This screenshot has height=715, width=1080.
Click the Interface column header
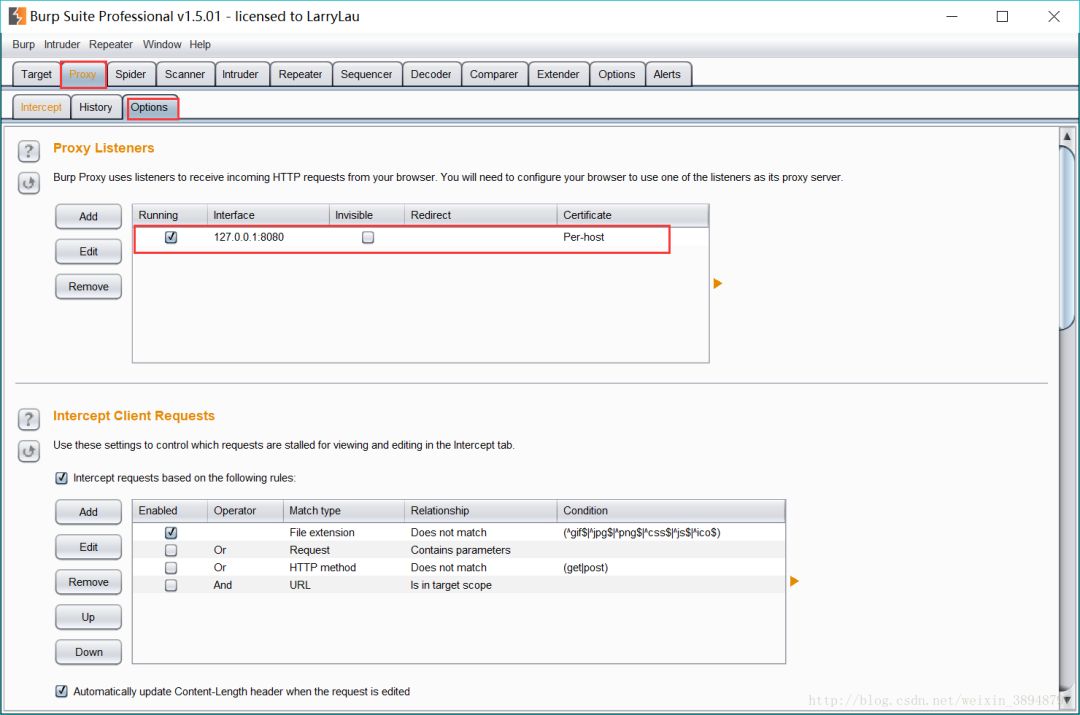point(268,215)
